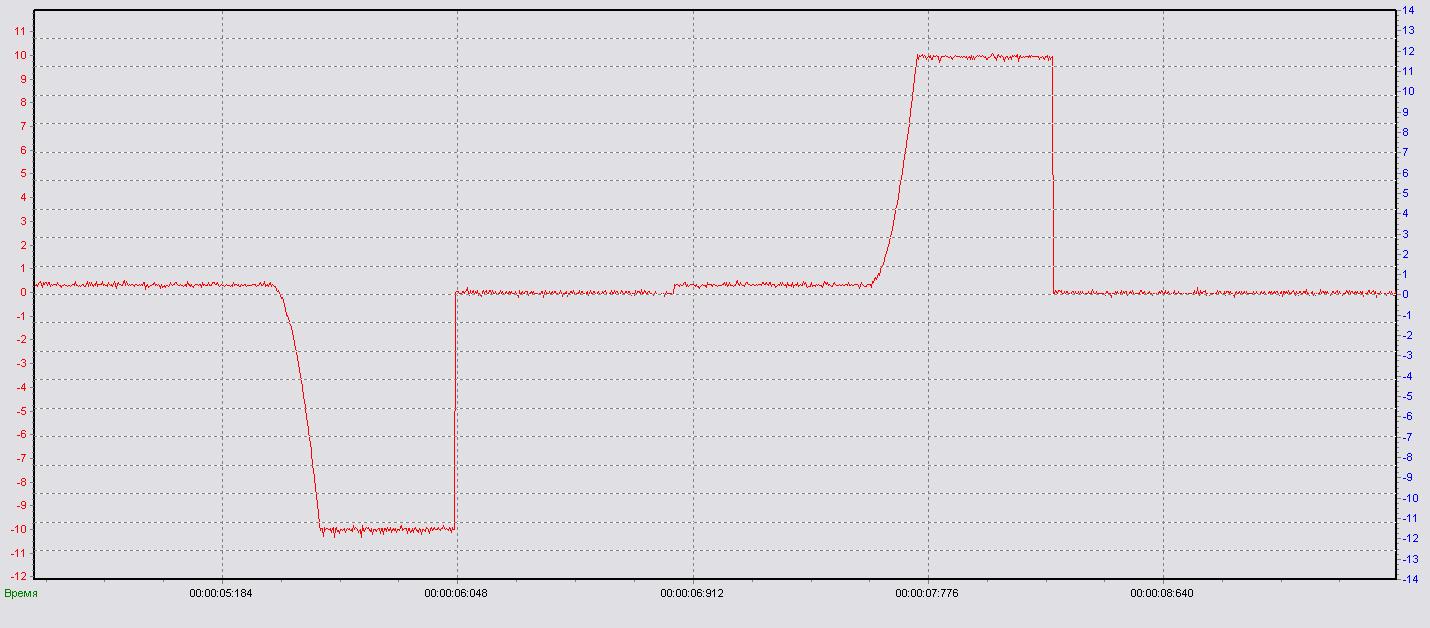Click blue right-axis value 10
1430x628 pixels.
pos(1408,91)
